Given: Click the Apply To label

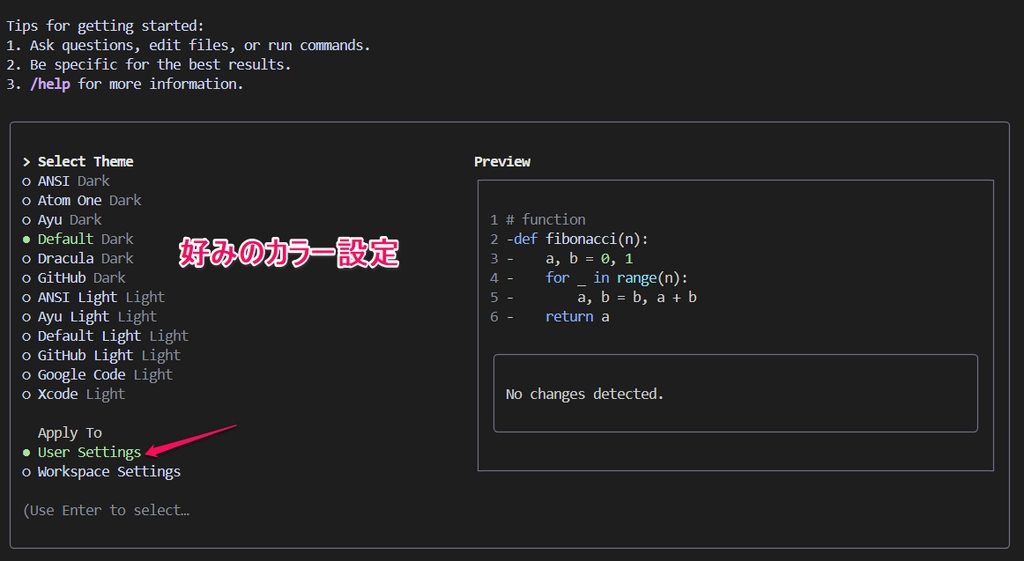Looking at the screenshot, I should tap(70, 433).
